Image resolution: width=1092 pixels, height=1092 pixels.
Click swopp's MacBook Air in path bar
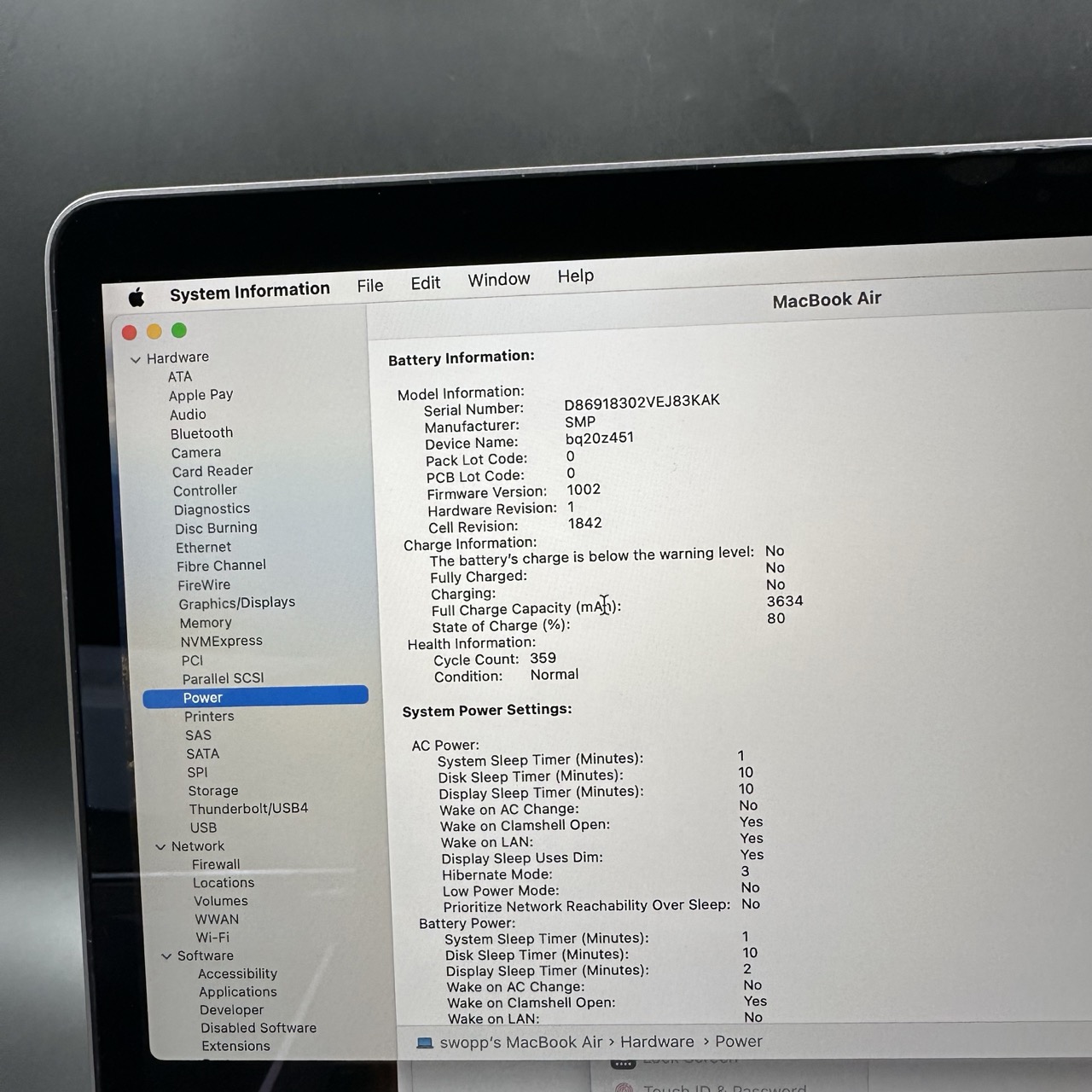coord(520,1043)
